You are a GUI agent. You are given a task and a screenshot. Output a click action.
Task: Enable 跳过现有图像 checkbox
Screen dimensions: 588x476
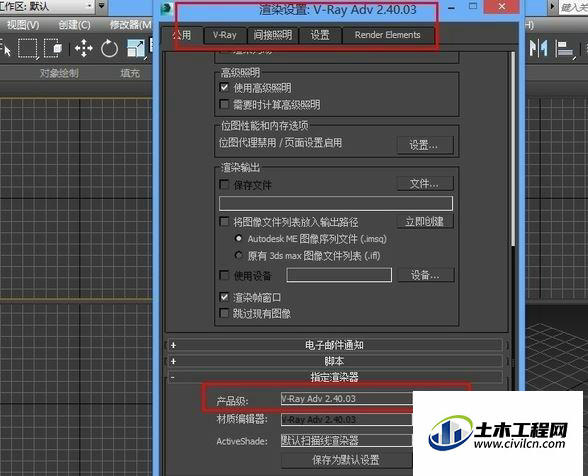[224, 313]
